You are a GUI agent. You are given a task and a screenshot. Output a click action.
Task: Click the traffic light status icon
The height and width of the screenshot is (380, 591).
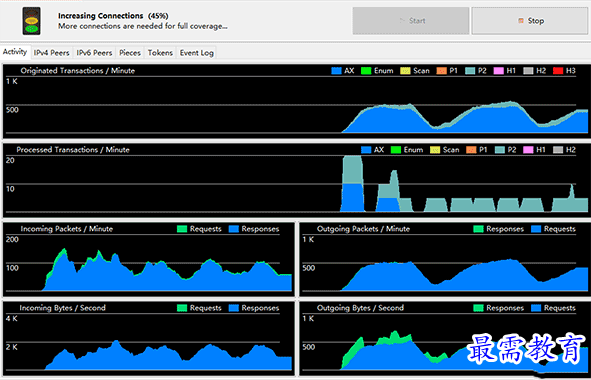pyautogui.click(x=31, y=21)
